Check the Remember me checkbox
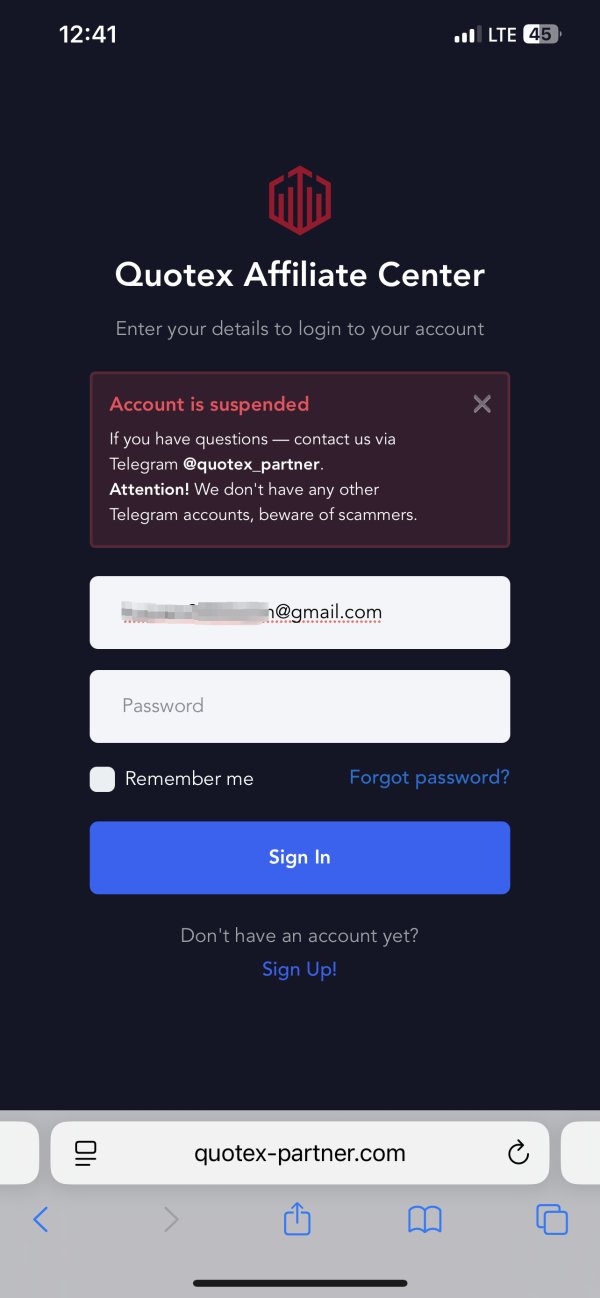This screenshot has width=600, height=1298. 102,779
